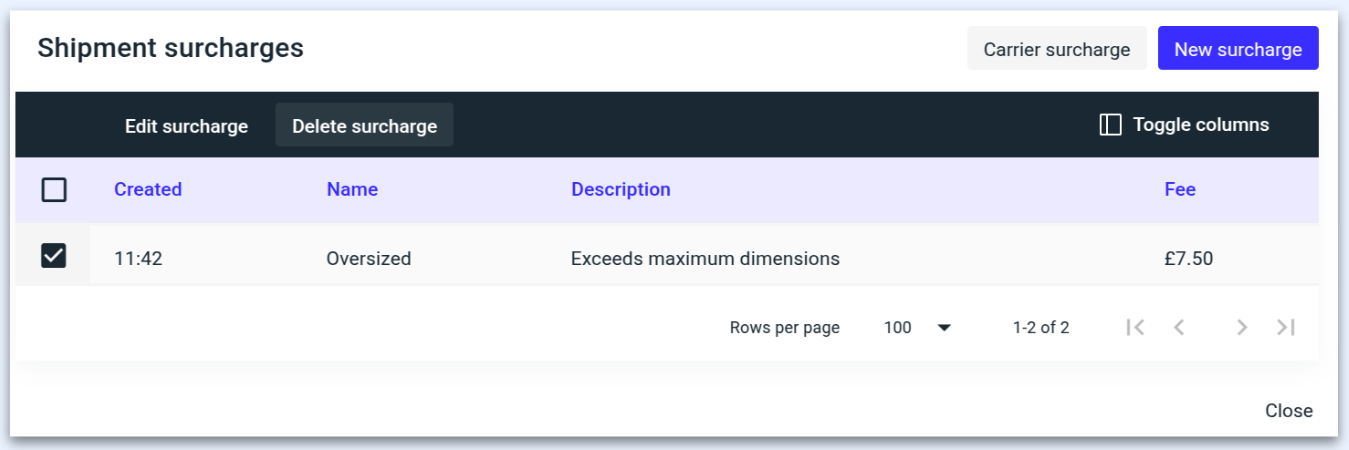
Task: Expand the Rows per page dropdown
Action: (917, 327)
